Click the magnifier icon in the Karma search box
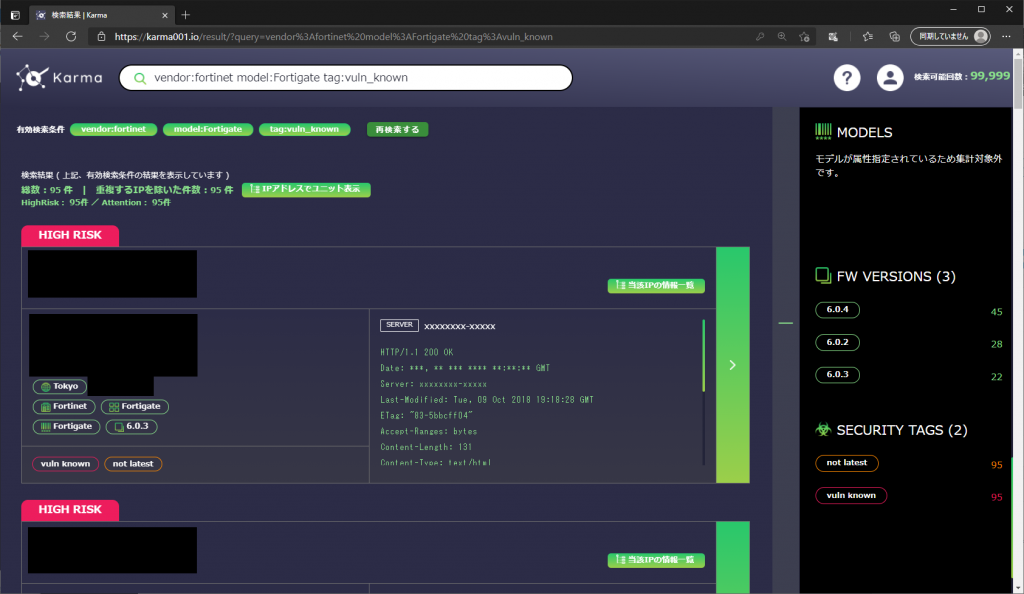Viewport: 1024px width, 594px height. (140, 78)
